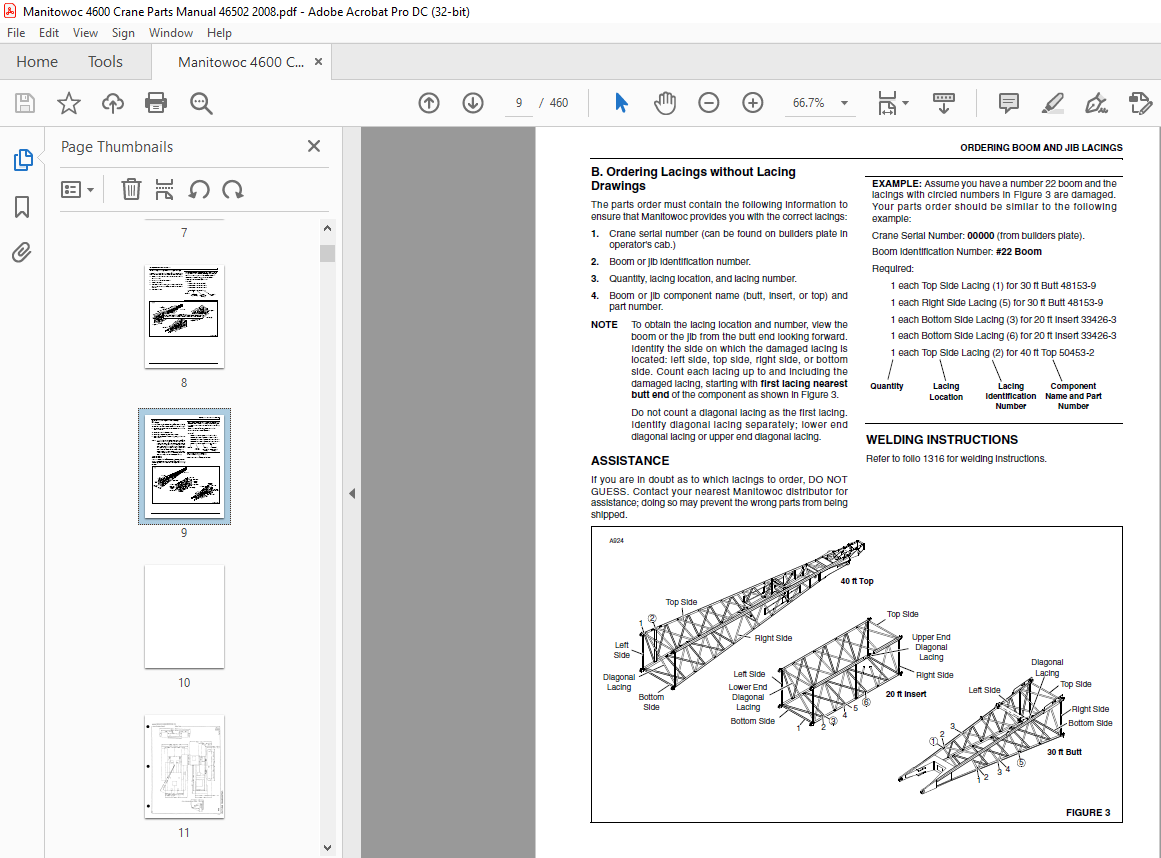The width and height of the screenshot is (1161, 858).
Task: Click the 'ASSISTANCE' heading in the document
Action: click(630, 460)
